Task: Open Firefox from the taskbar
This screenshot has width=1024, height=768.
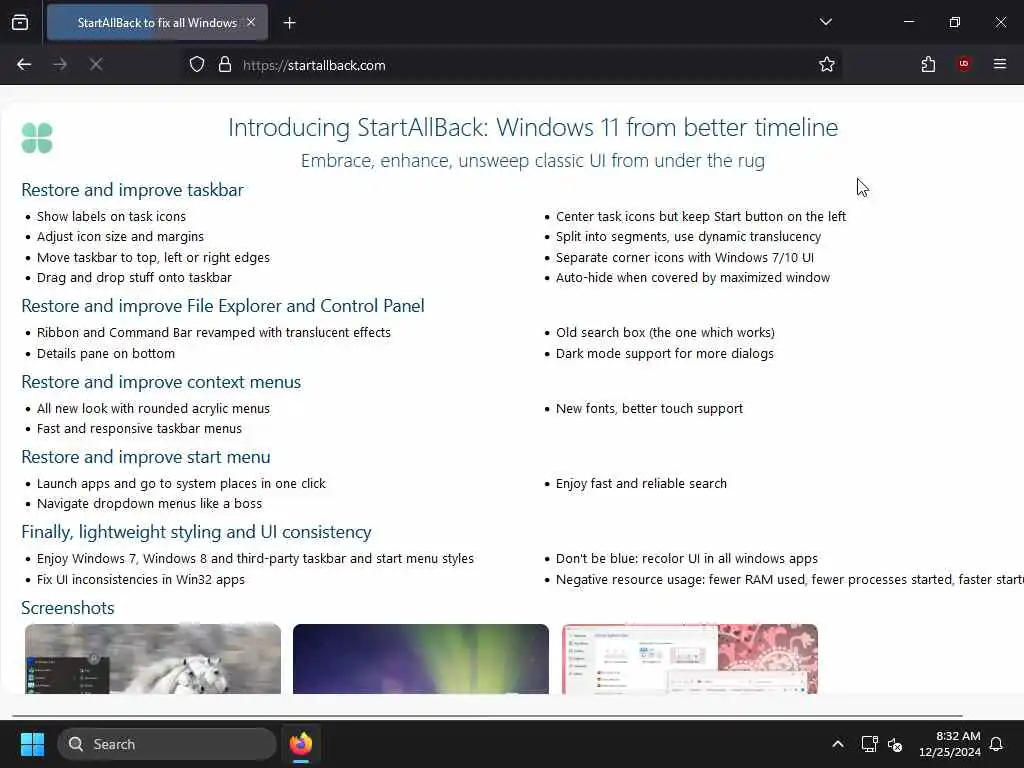Action: (x=301, y=744)
